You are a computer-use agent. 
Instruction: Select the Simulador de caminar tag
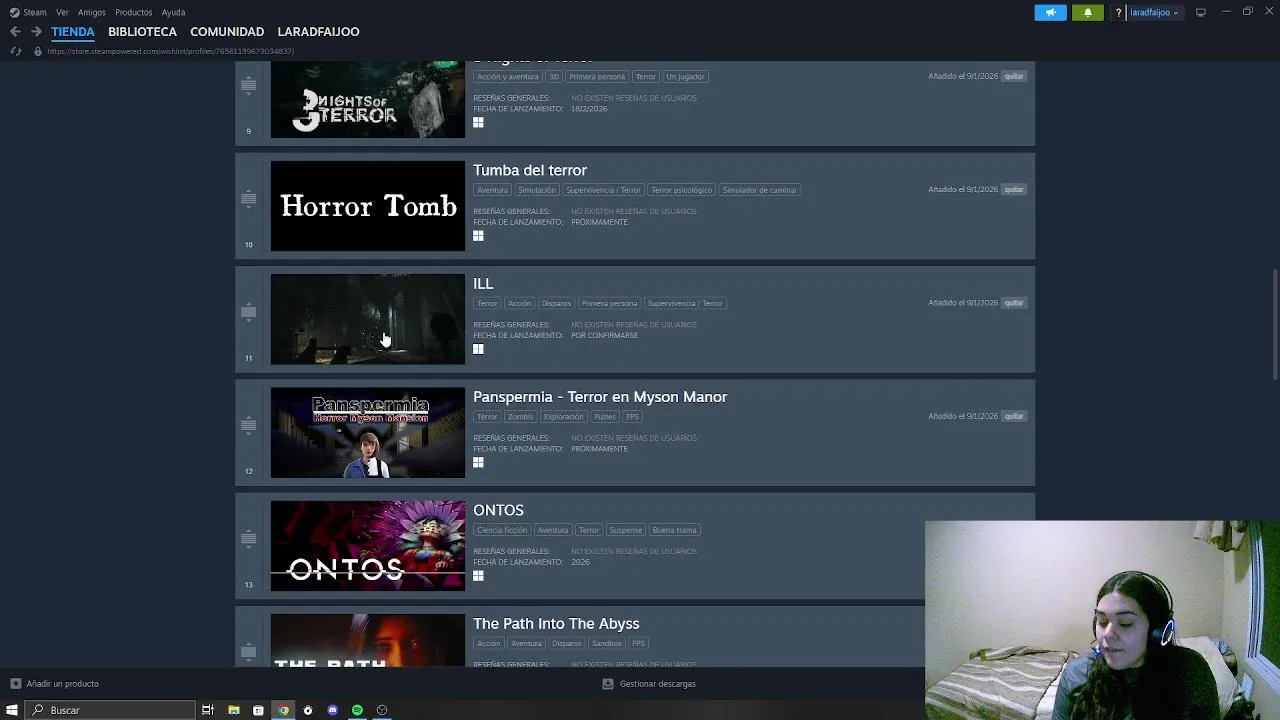(x=759, y=190)
